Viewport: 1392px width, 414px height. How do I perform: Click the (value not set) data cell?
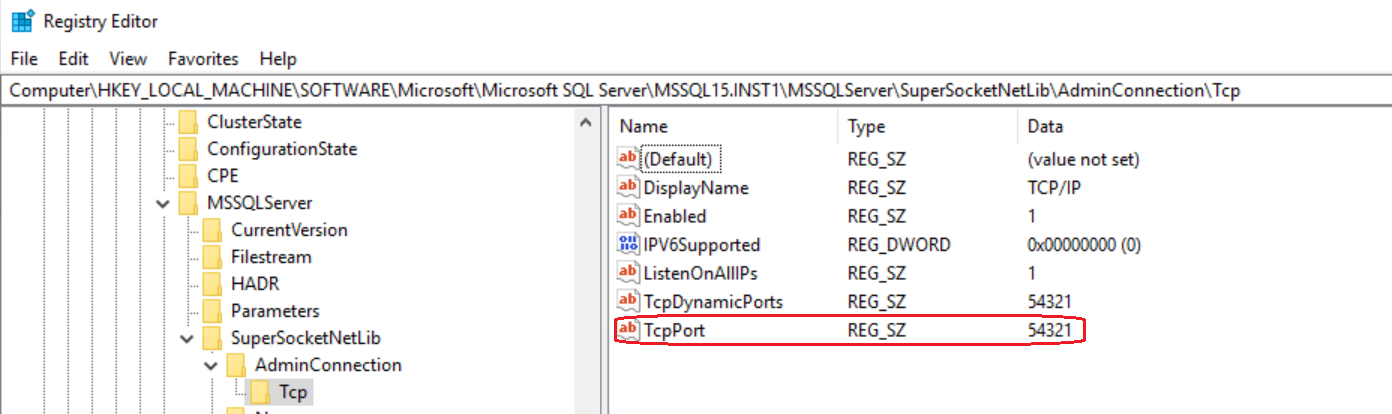click(x=1083, y=158)
